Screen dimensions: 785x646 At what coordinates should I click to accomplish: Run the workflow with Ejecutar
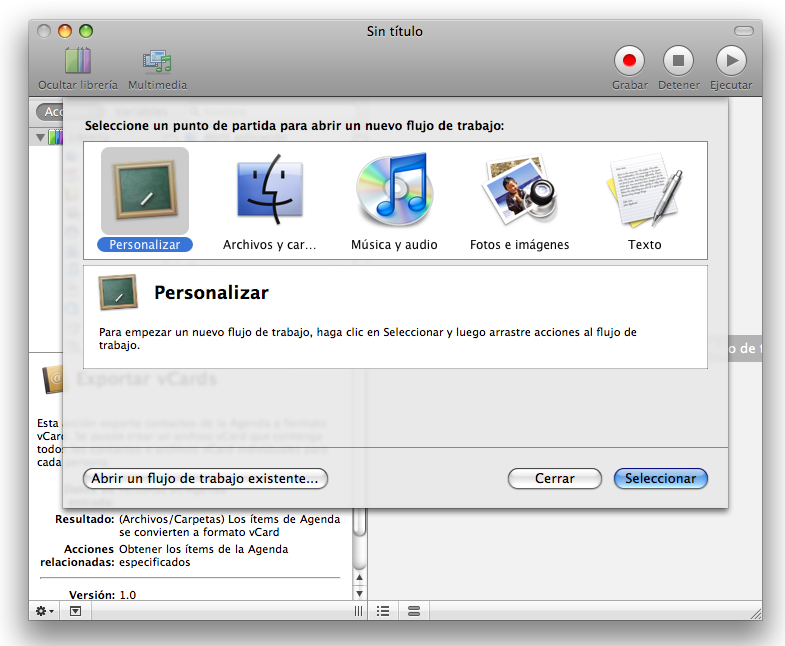(x=731, y=61)
